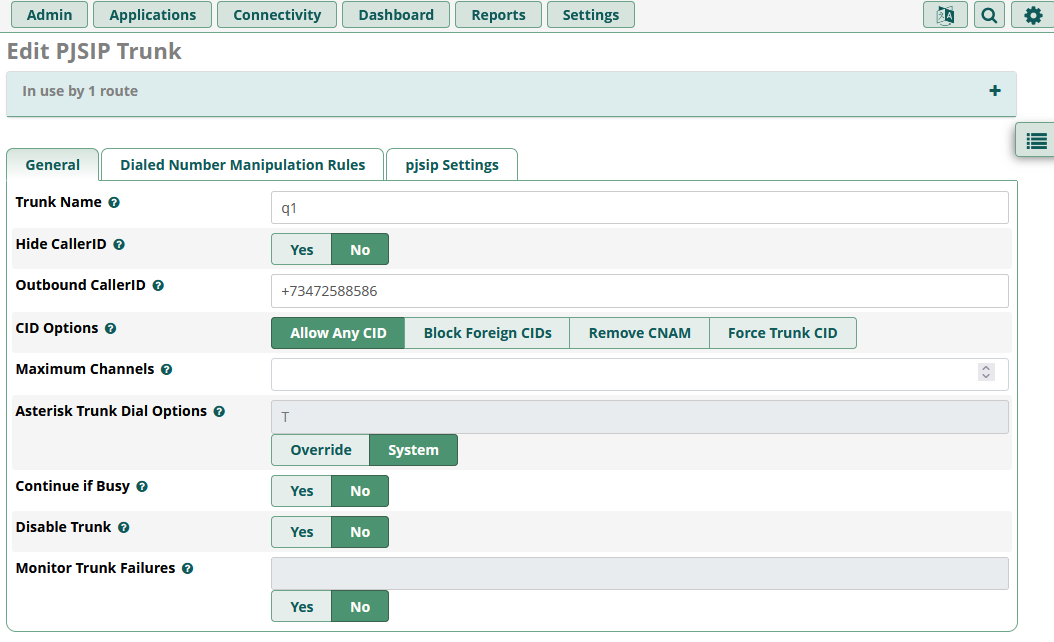Choose Override for Asterisk Trunk Dial Options
This screenshot has width=1054, height=642.
pos(320,450)
